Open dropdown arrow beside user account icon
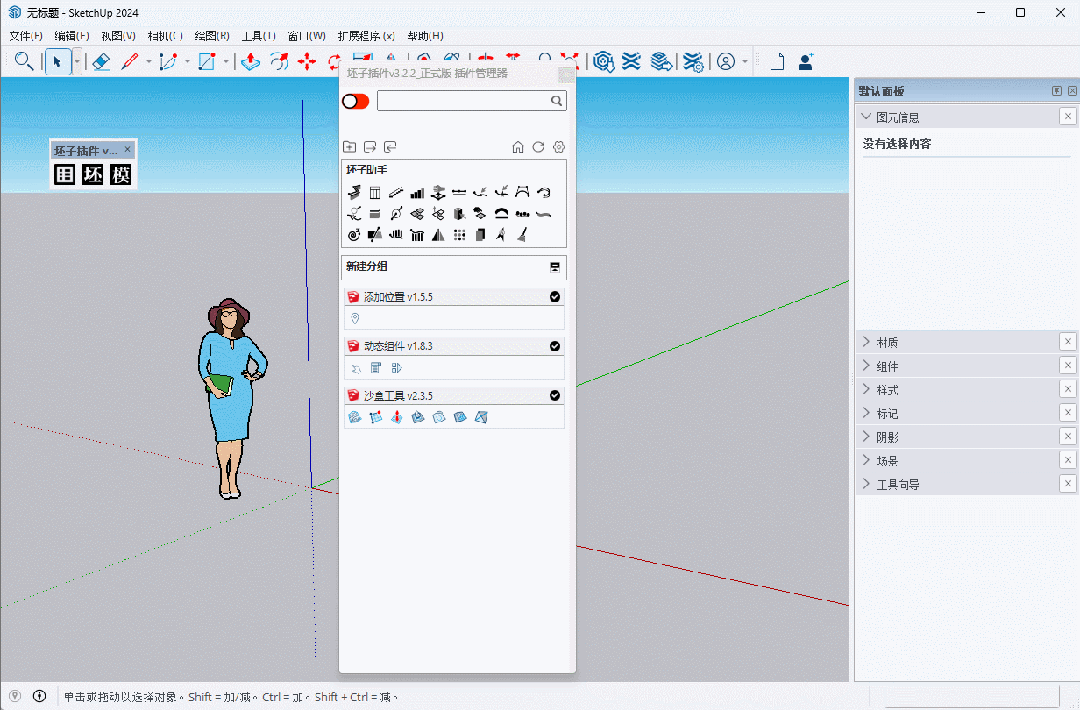 point(745,62)
